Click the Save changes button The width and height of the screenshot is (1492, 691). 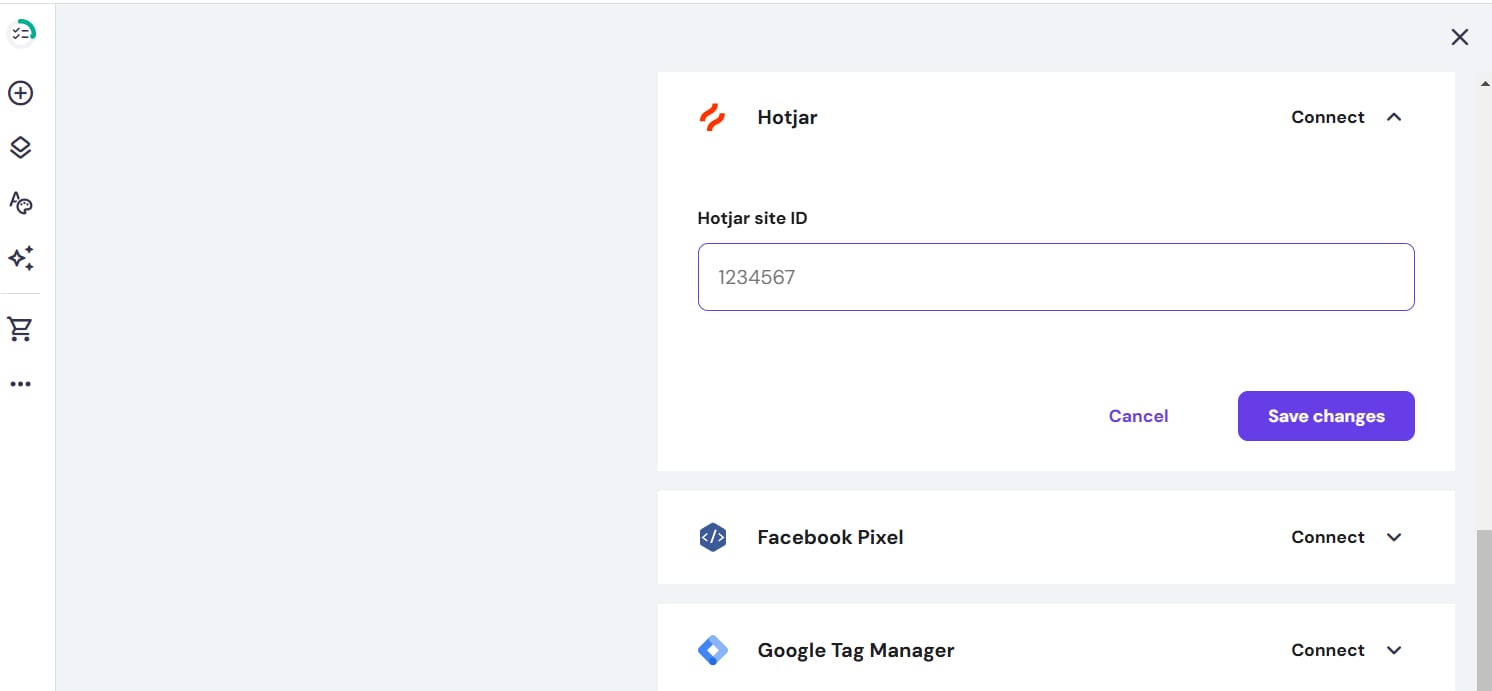[1326, 416]
